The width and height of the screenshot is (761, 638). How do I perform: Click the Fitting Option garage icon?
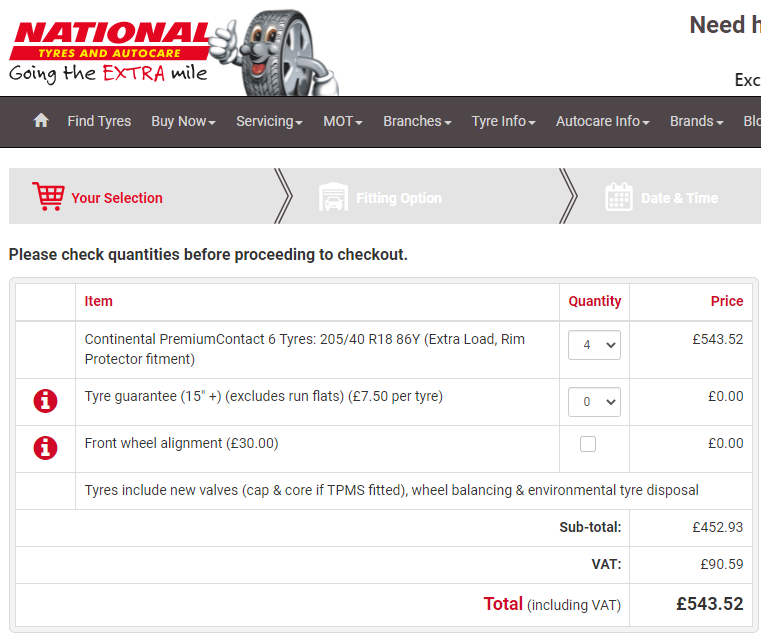(x=333, y=197)
